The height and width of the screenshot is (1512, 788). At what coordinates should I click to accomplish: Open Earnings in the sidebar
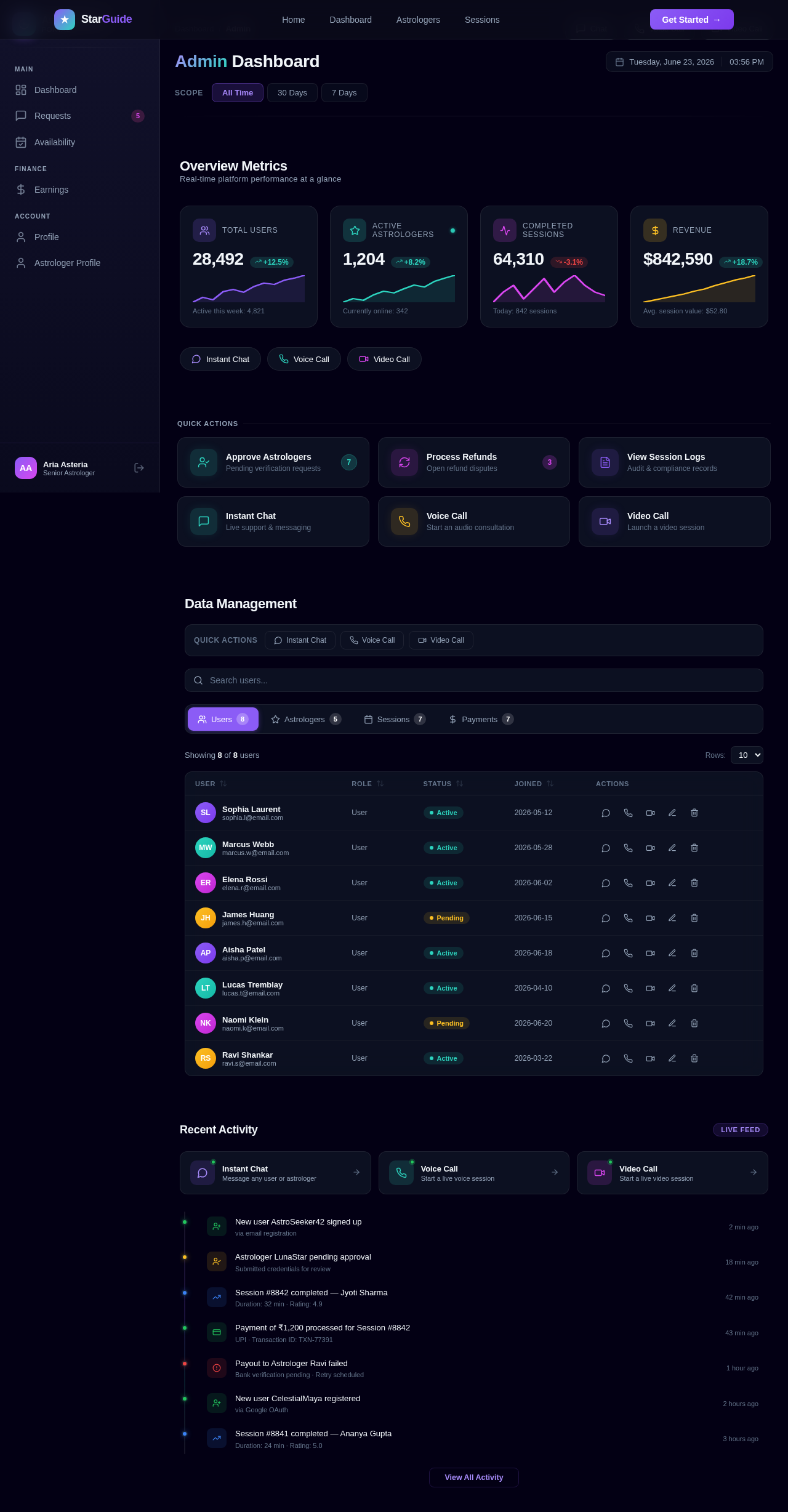click(x=79, y=190)
